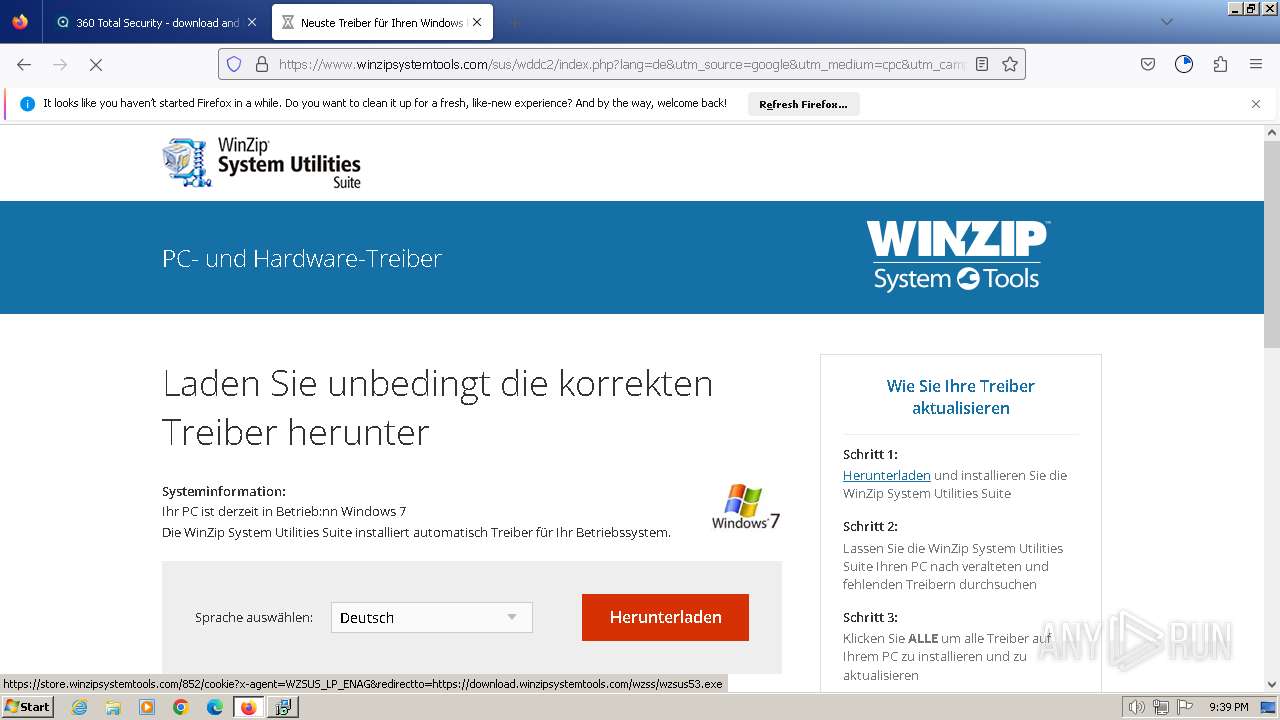Close the 360 Total Security tab
1280x720 pixels.
(251, 22)
